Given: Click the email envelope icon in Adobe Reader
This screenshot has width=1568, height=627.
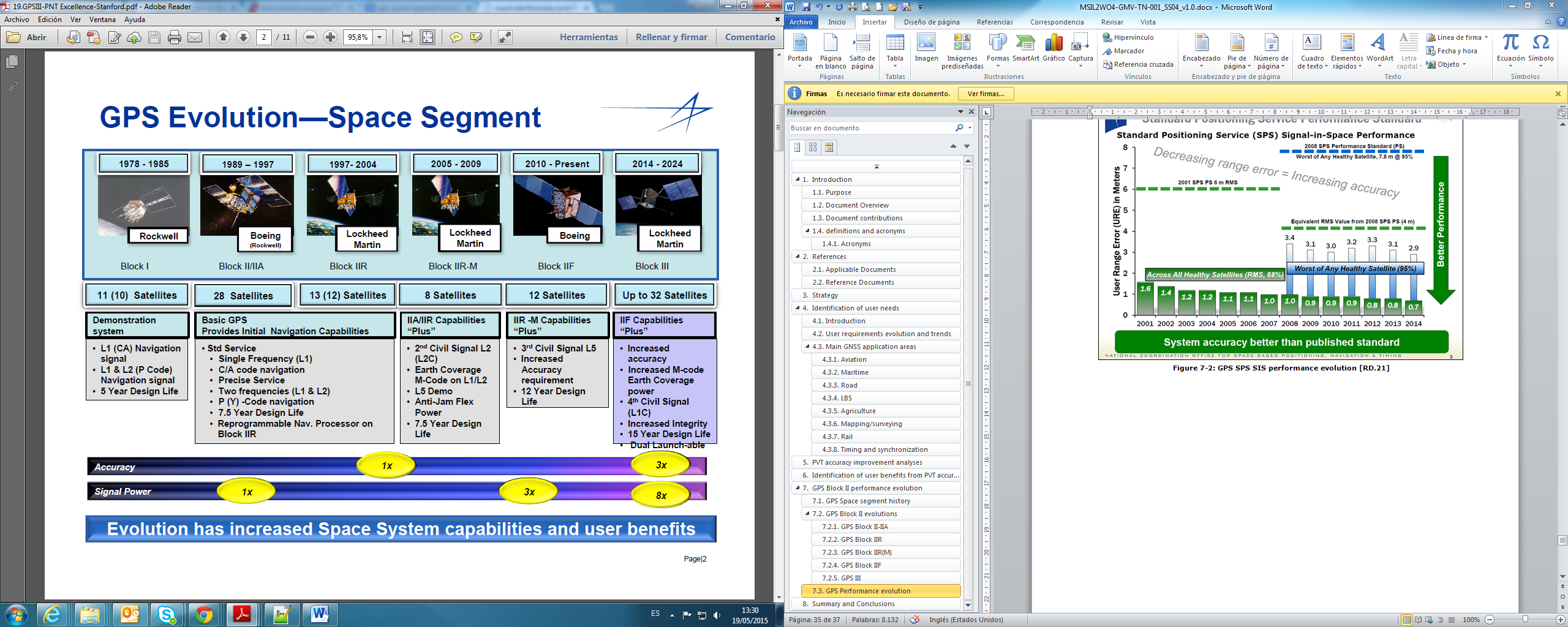Looking at the screenshot, I should click(x=195, y=37).
